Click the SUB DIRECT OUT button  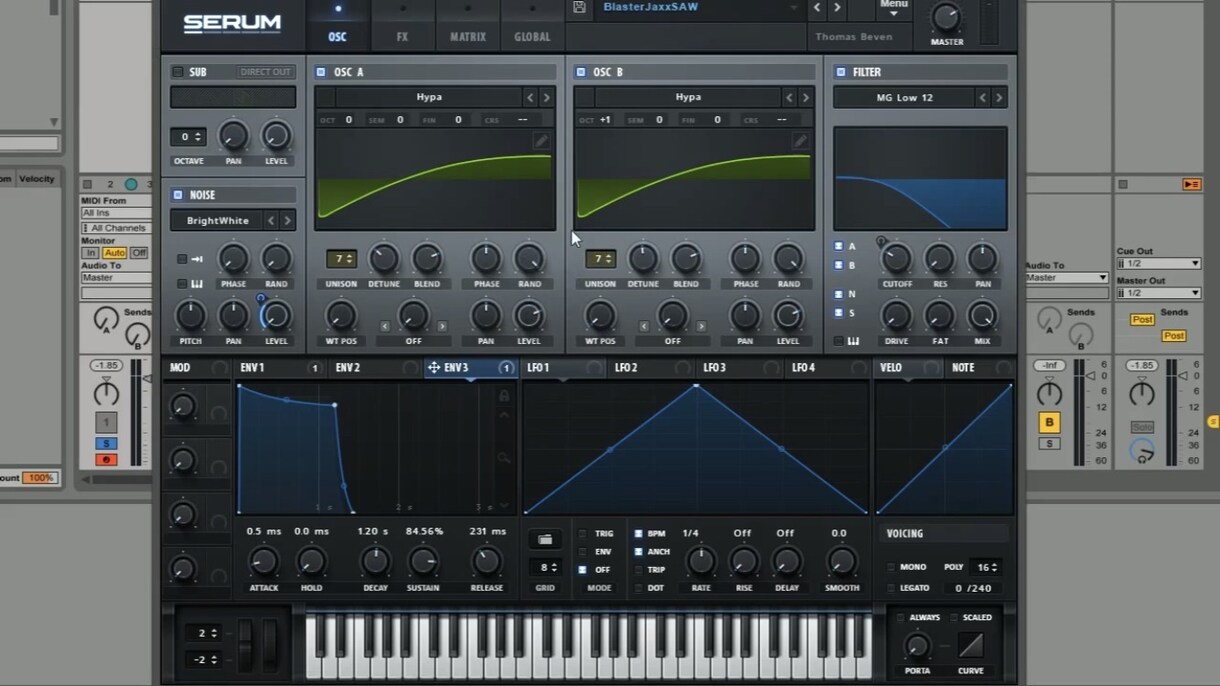(265, 72)
